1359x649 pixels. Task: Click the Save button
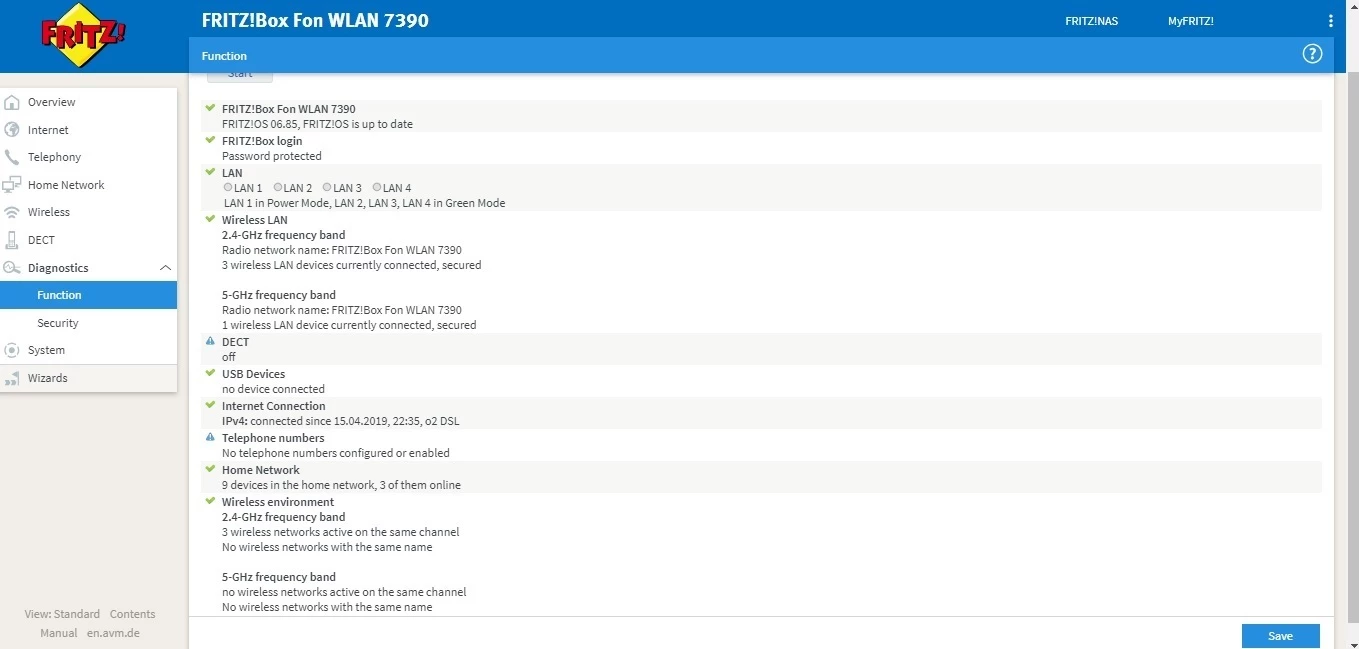(1280, 636)
